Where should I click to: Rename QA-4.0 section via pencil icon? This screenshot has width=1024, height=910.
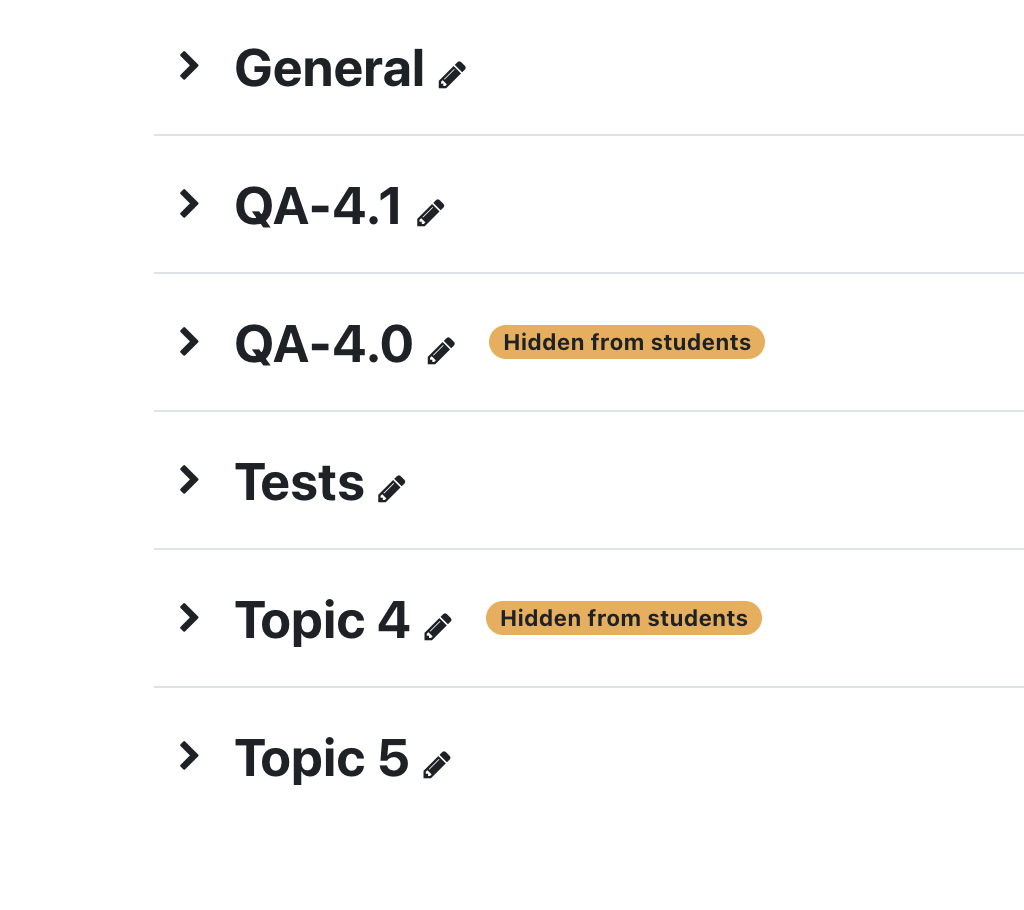(x=441, y=351)
